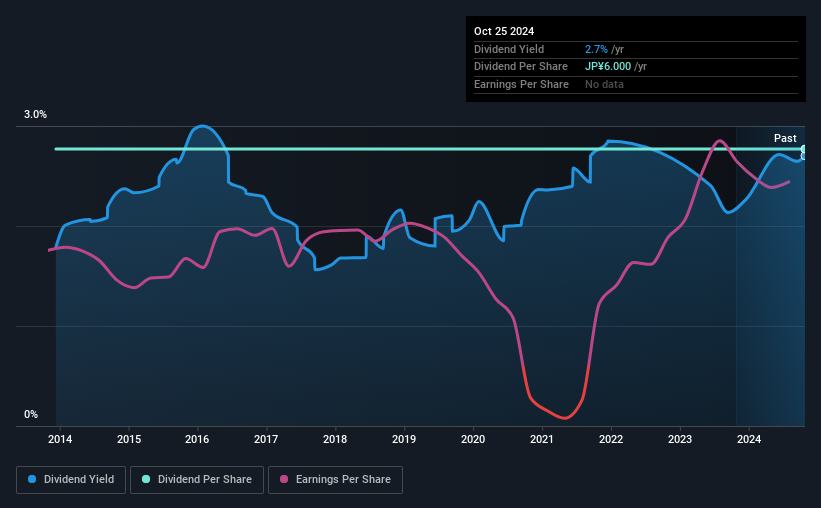Image resolution: width=821 pixels, height=508 pixels.
Task: Click the 'Oct 25 2024' tooltip date
Action: [504, 31]
